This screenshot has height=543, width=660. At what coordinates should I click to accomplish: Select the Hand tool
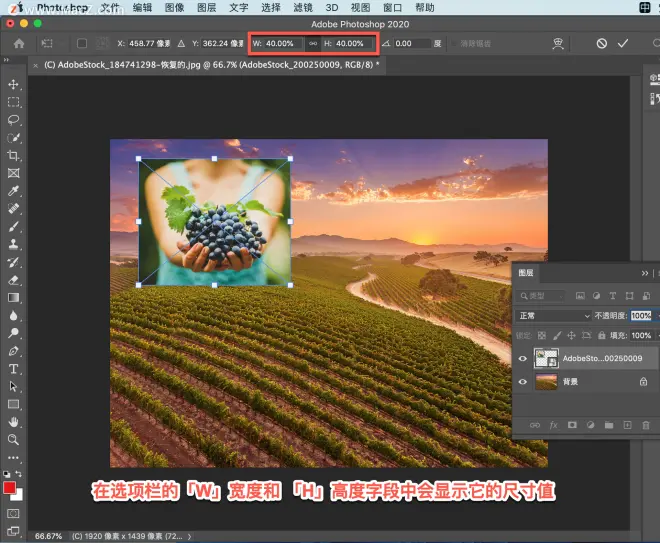[x=13, y=422]
